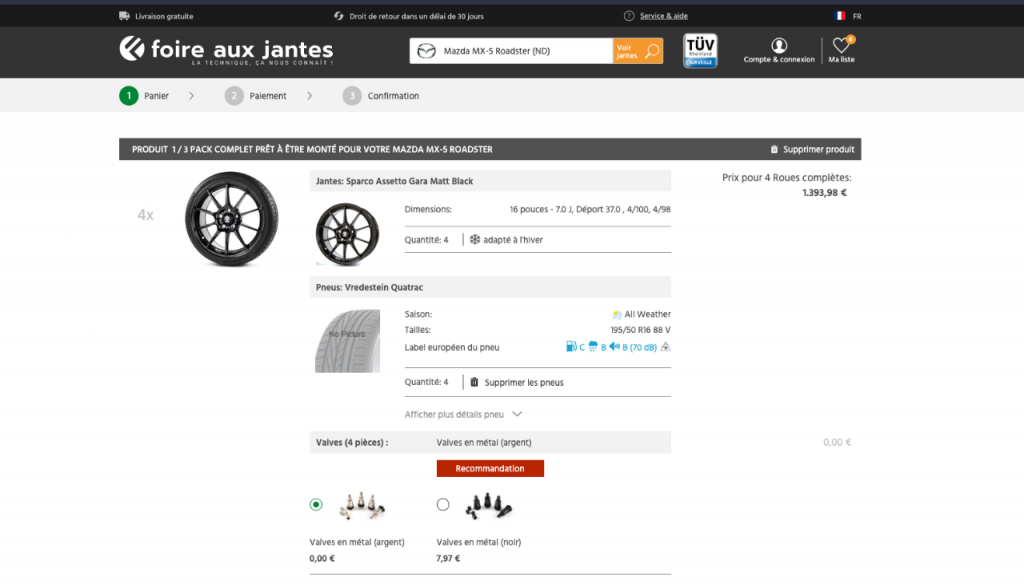
Task: Expand Afficher plus détails pneu
Action: (463, 415)
